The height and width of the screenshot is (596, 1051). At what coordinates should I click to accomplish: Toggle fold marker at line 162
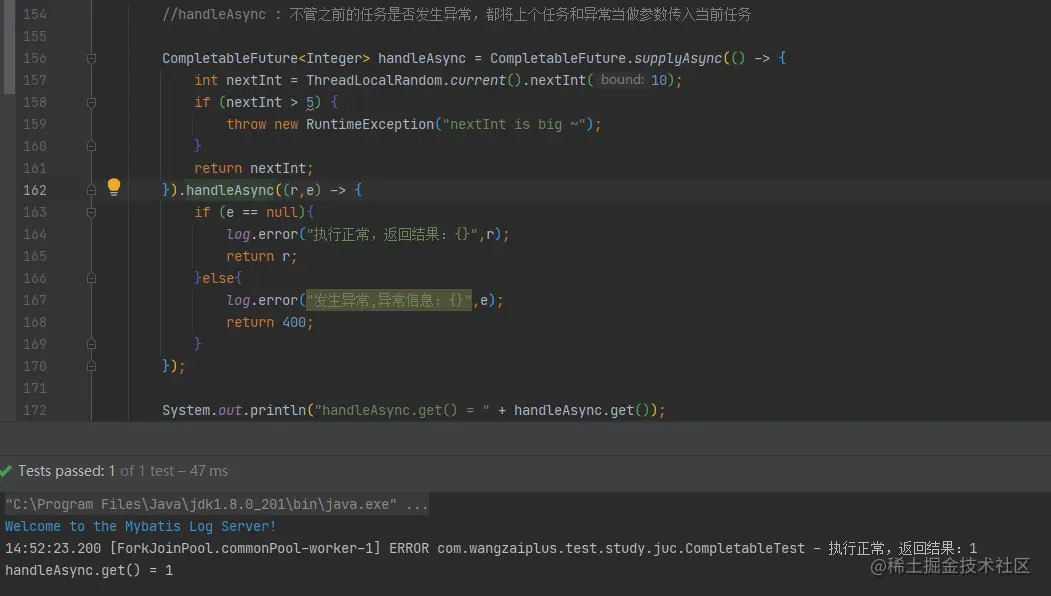pos(92,190)
